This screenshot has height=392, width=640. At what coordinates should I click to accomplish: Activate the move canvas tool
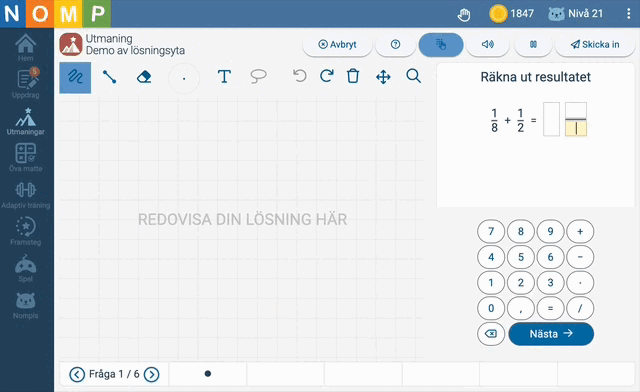coord(383,77)
